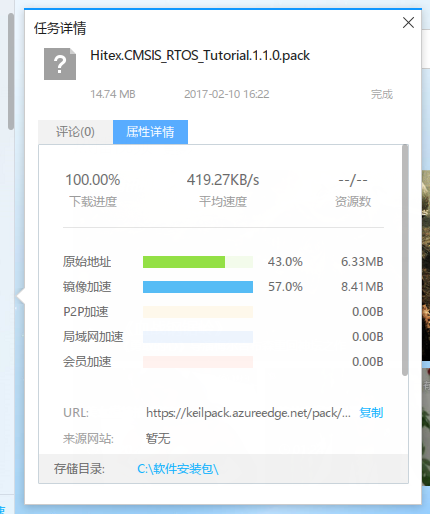The width and height of the screenshot is (430, 514).
Task: Click the 57.0% percentage value
Action: [285, 287]
